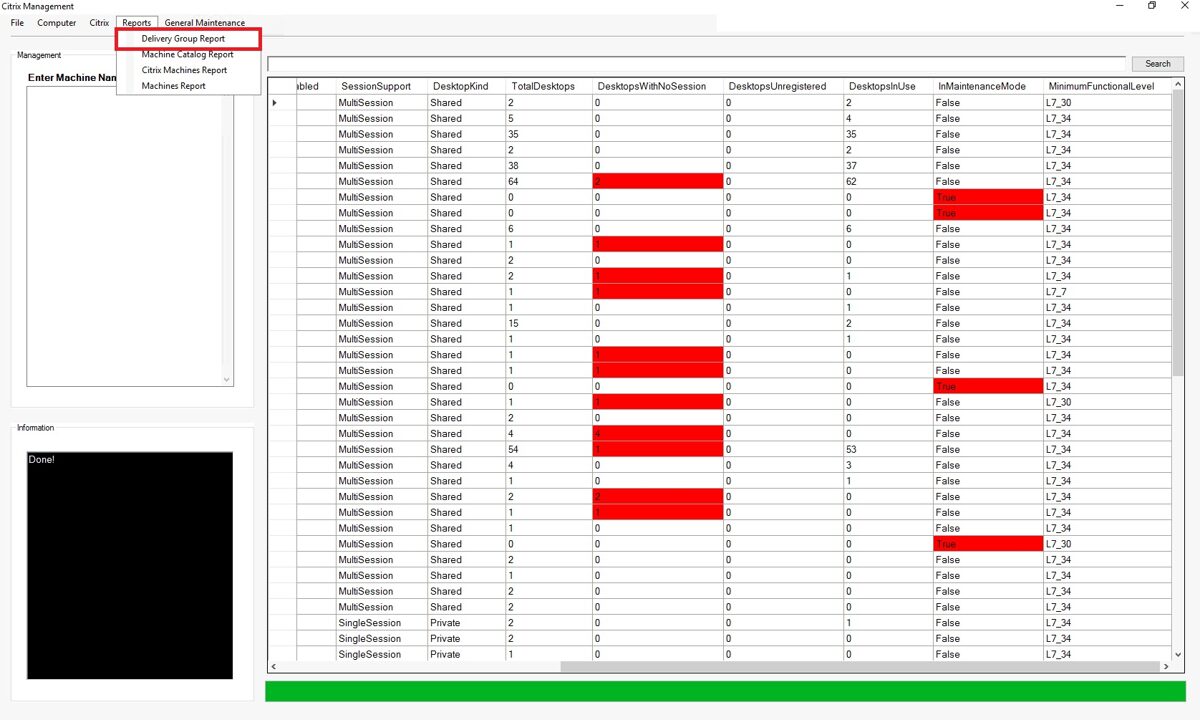
Task: Select the TotalDesktops cell showing 5
Action: tap(548, 118)
